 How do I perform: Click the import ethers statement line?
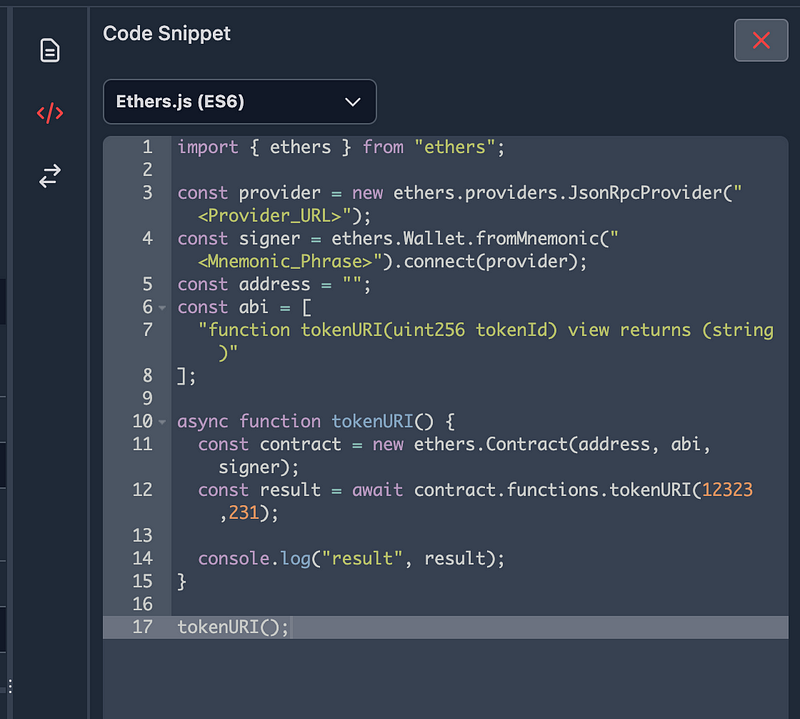point(341,147)
